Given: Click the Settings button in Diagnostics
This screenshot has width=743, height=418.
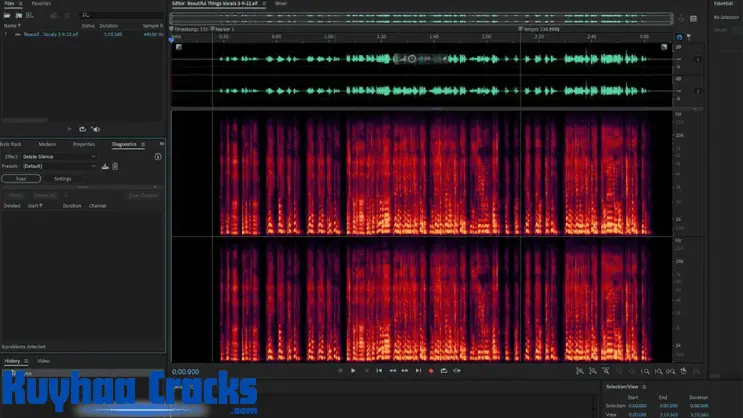Looking at the screenshot, I should 62,178.
